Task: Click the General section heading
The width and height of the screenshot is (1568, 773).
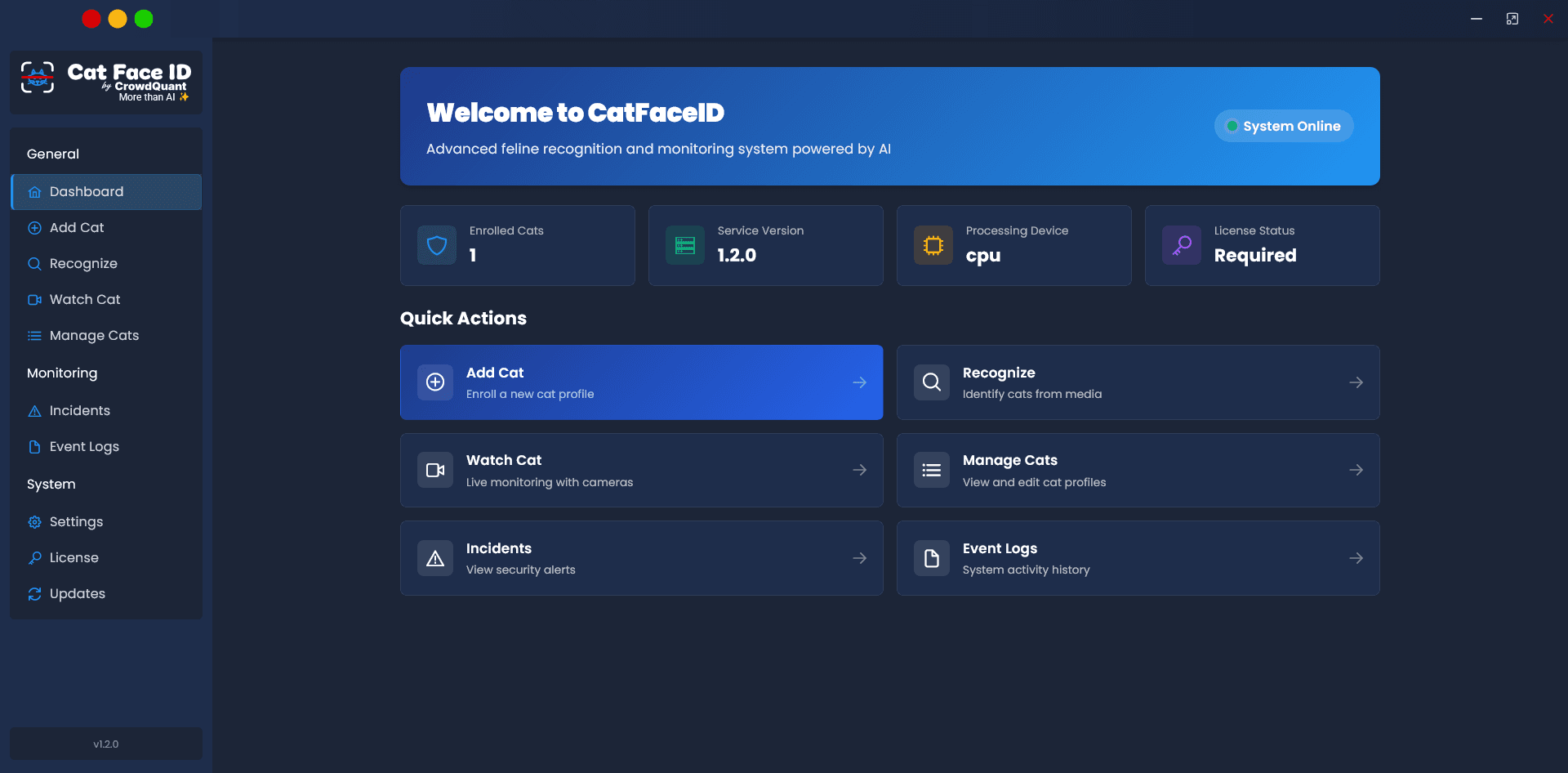Action: (53, 154)
